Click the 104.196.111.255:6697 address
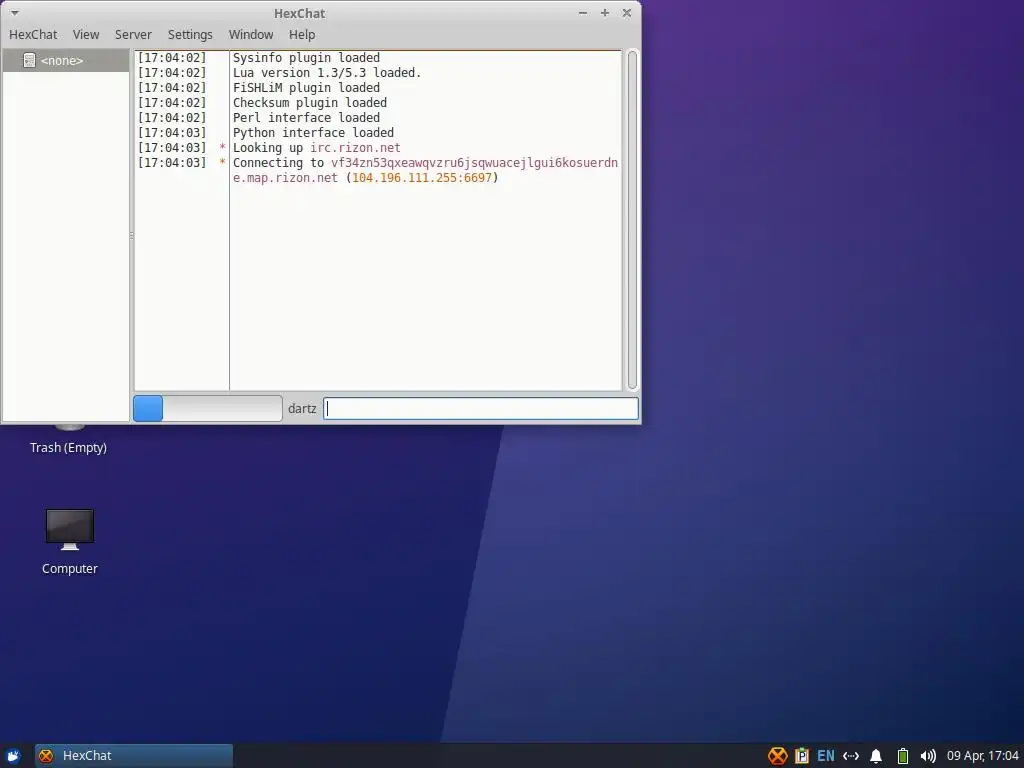Screen dimensions: 1024x768 coord(422,178)
